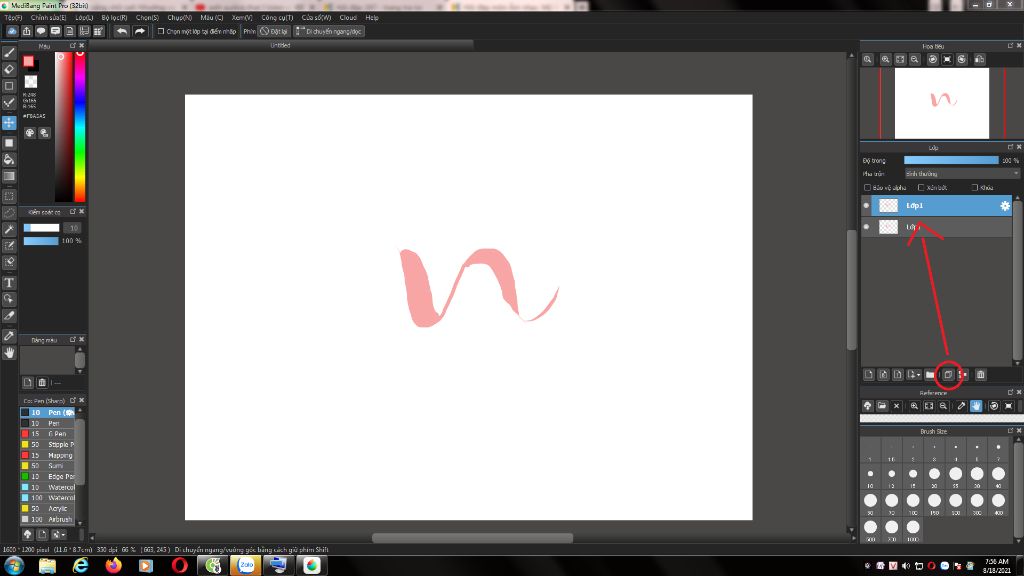Select the 'Untitled' canvas tab
This screenshot has height=576, width=1024.
280,45
